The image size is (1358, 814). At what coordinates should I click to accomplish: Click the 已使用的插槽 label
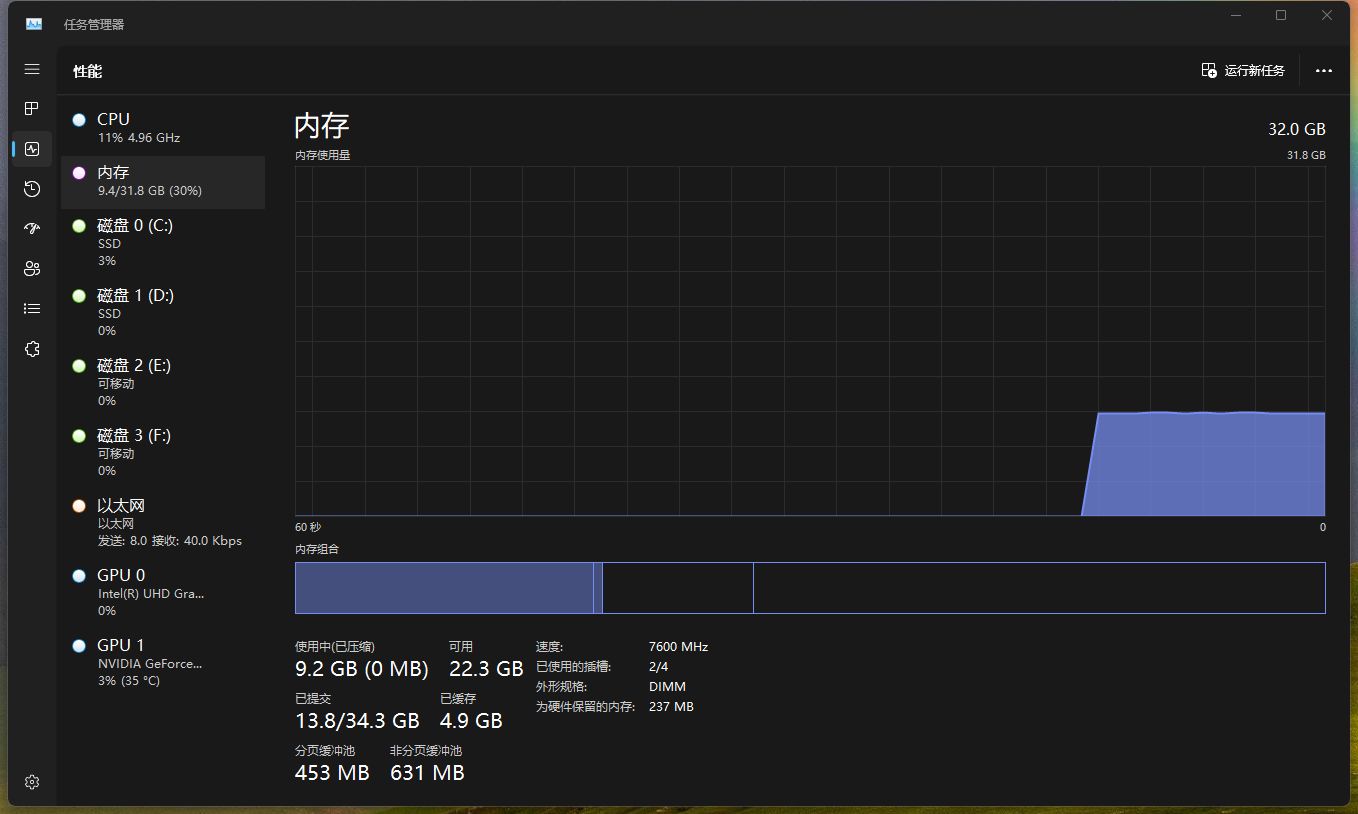(573, 667)
